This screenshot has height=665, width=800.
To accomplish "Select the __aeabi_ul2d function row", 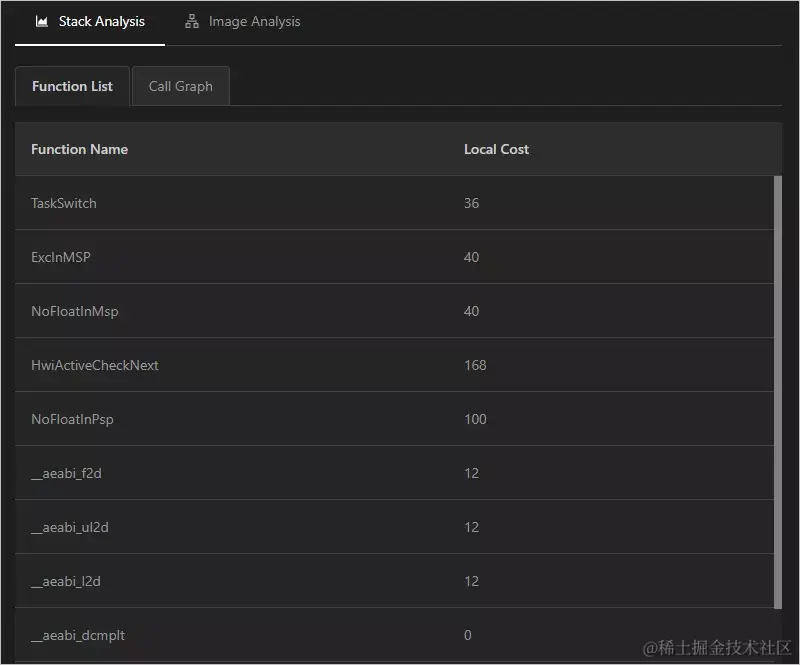I will [x=394, y=528].
